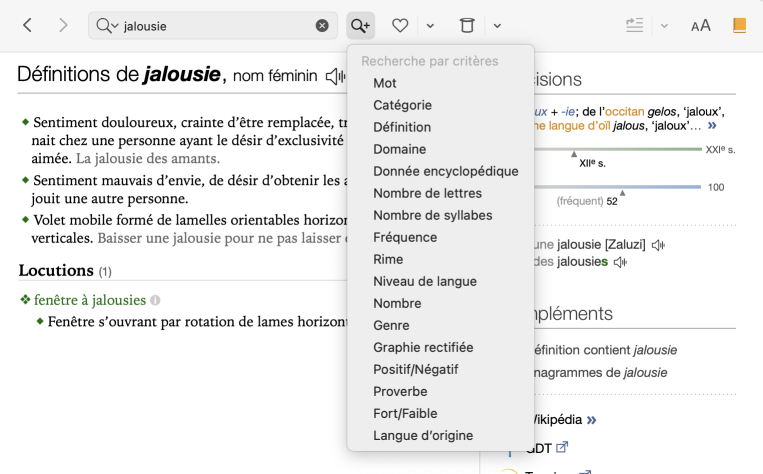Add jalousie to favorites with heart icon

(x=400, y=25)
